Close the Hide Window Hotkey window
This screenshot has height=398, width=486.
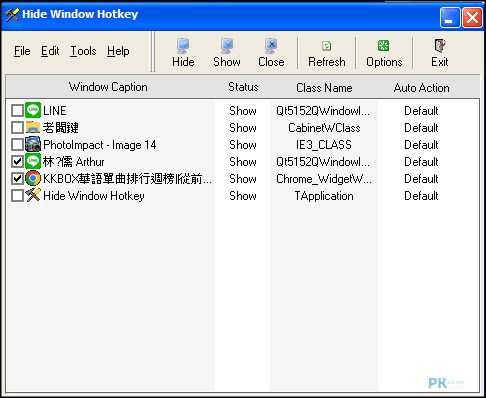(x=472, y=17)
